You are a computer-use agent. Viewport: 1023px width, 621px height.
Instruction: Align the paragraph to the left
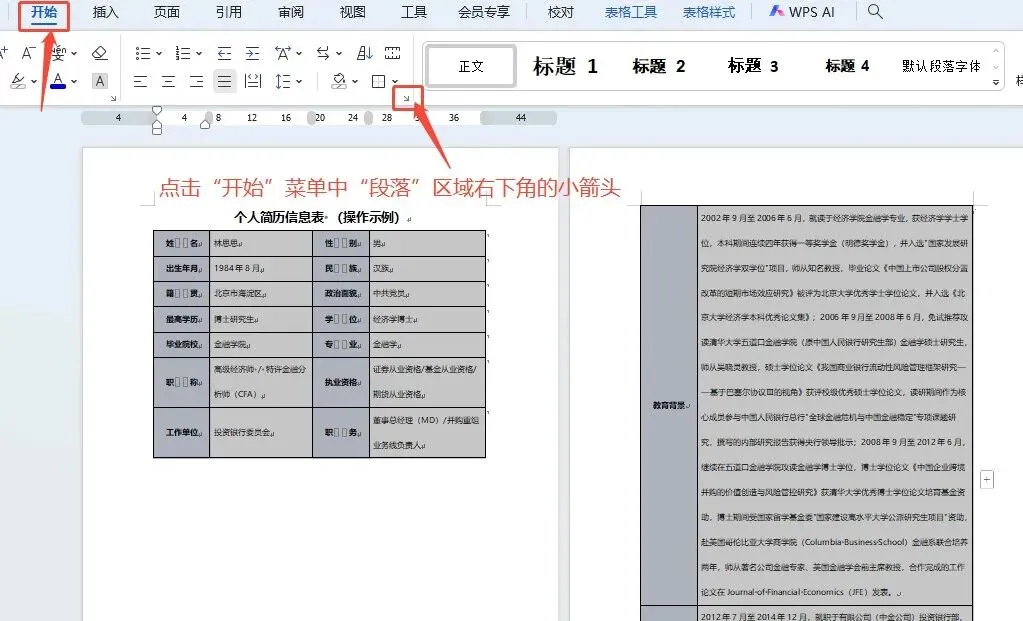pyautogui.click(x=140, y=81)
